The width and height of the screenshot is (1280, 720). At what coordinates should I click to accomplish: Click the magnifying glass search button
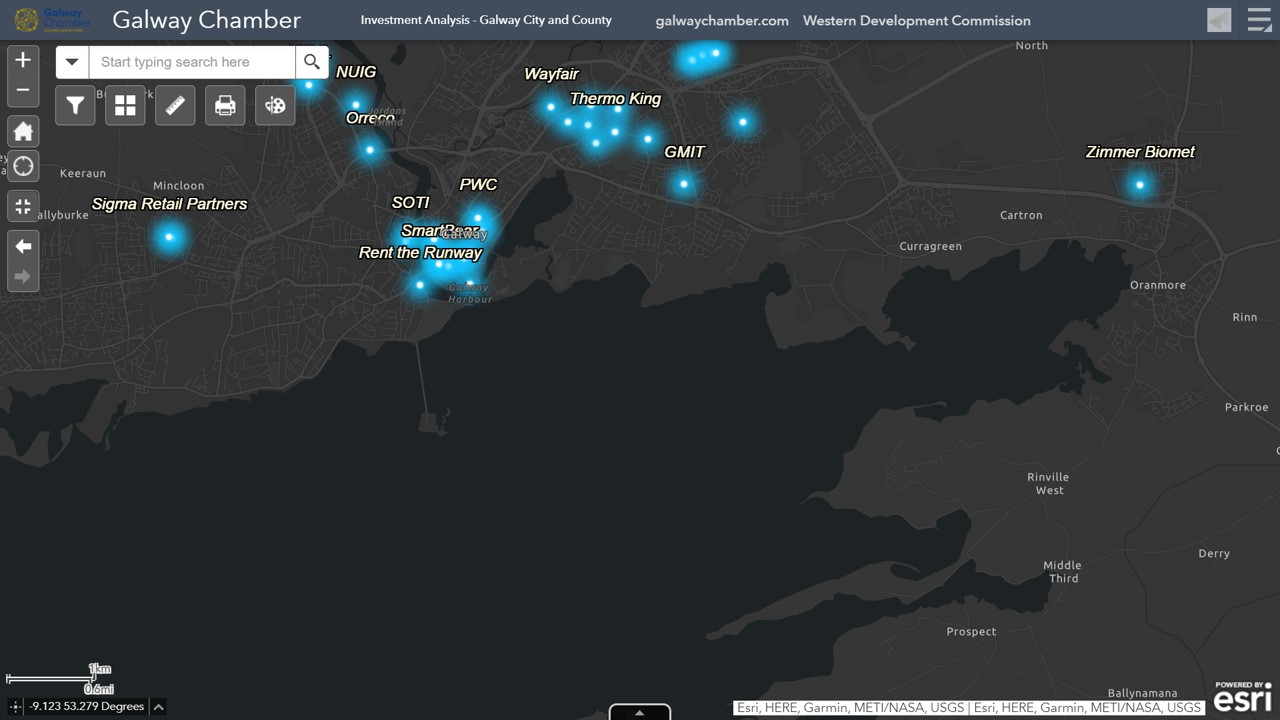click(x=312, y=62)
